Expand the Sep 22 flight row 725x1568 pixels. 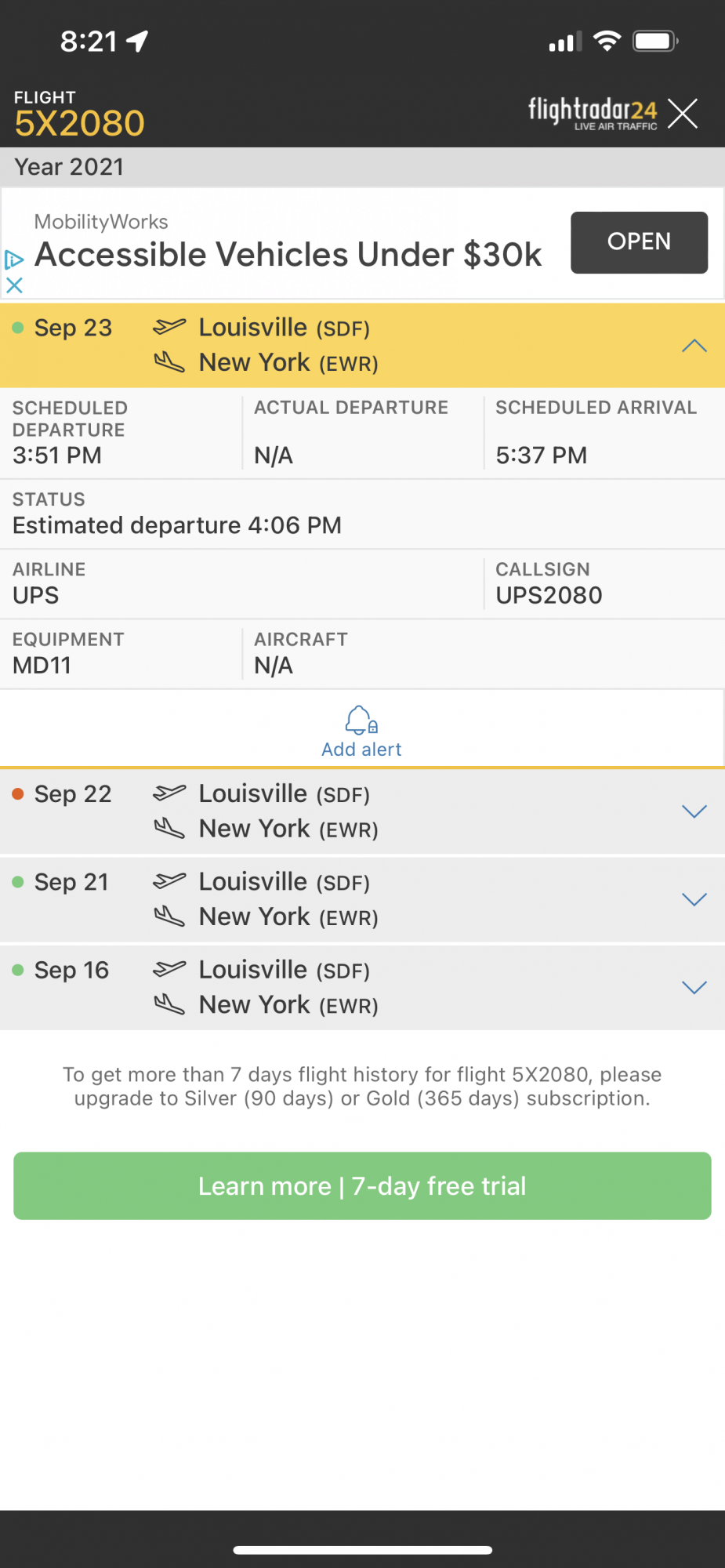click(x=694, y=811)
